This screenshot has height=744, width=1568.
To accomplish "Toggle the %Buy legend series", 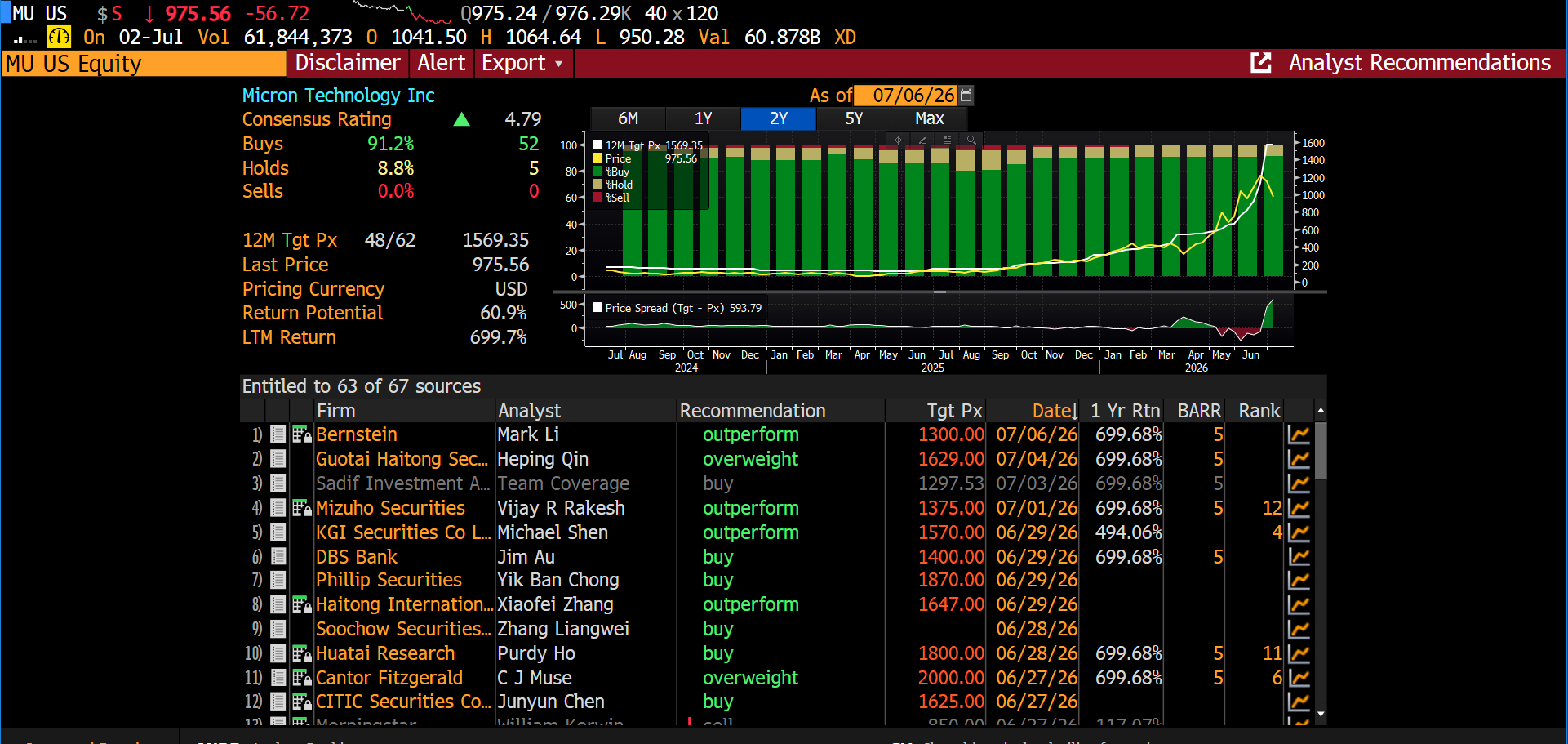I will (612, 172).
